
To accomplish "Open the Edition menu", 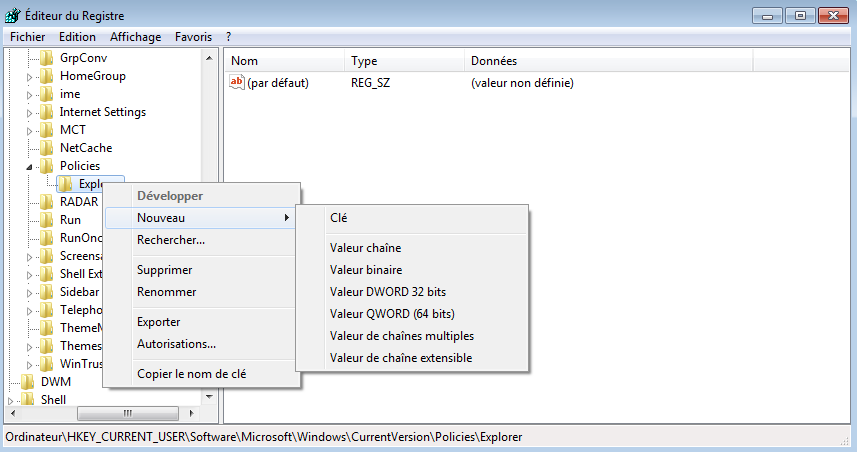I will (x=77, y=37).
